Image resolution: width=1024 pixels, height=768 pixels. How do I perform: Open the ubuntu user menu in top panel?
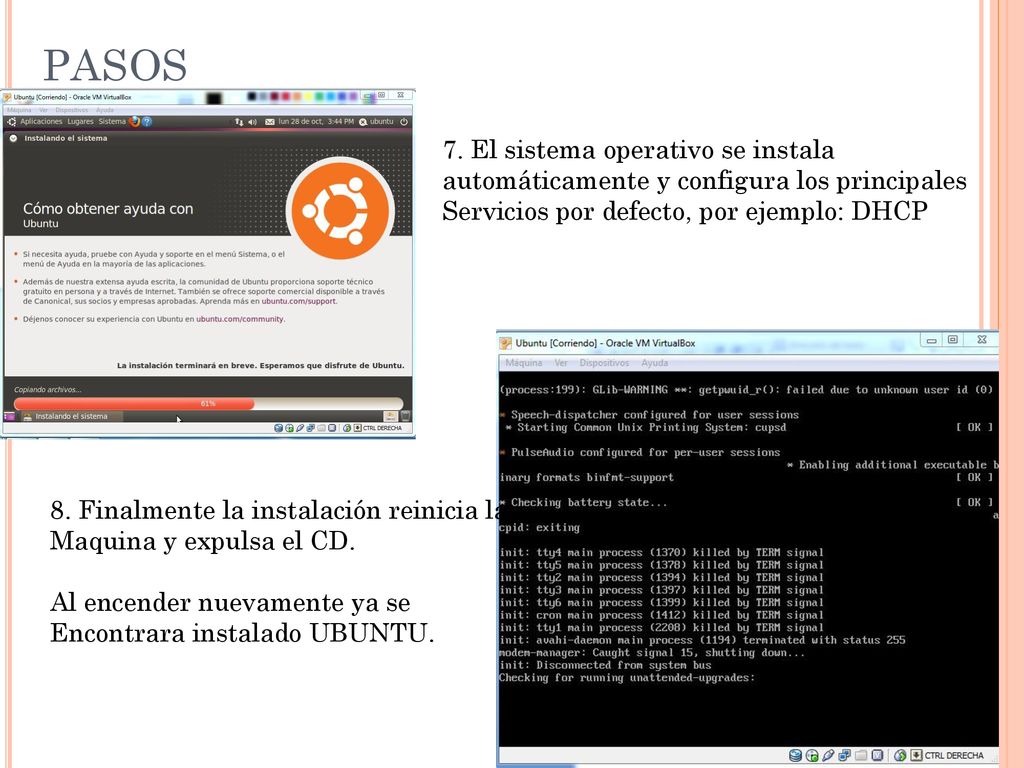376,121
